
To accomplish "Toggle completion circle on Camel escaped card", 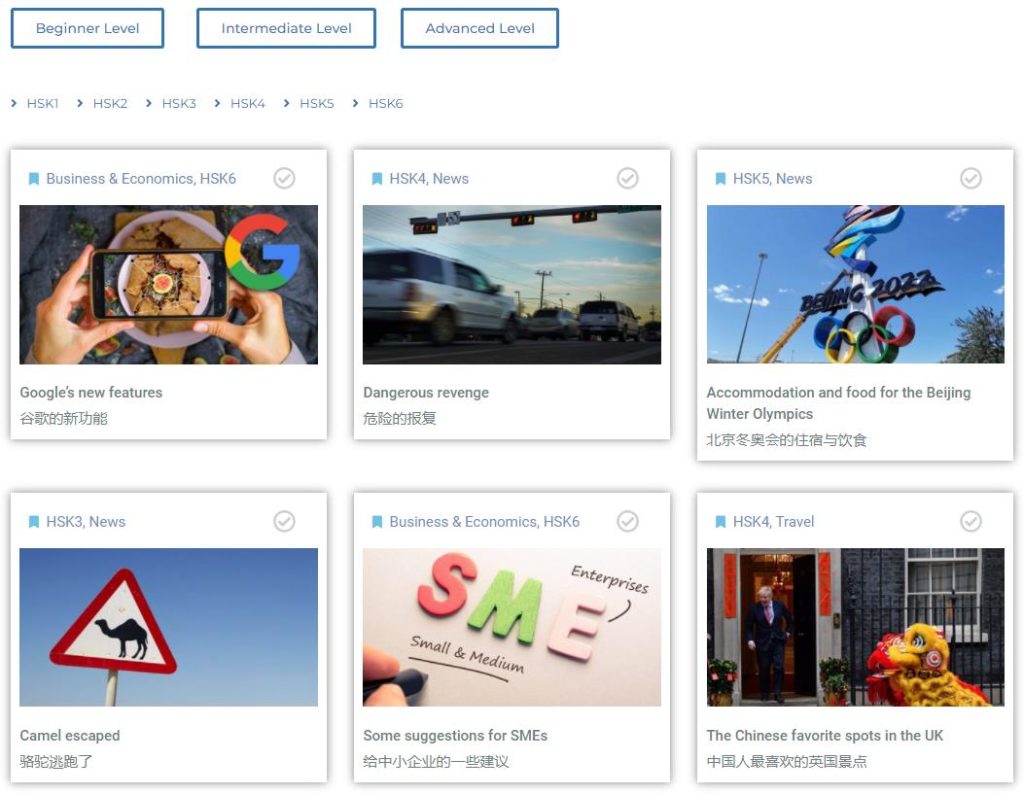I will [284, 521].
